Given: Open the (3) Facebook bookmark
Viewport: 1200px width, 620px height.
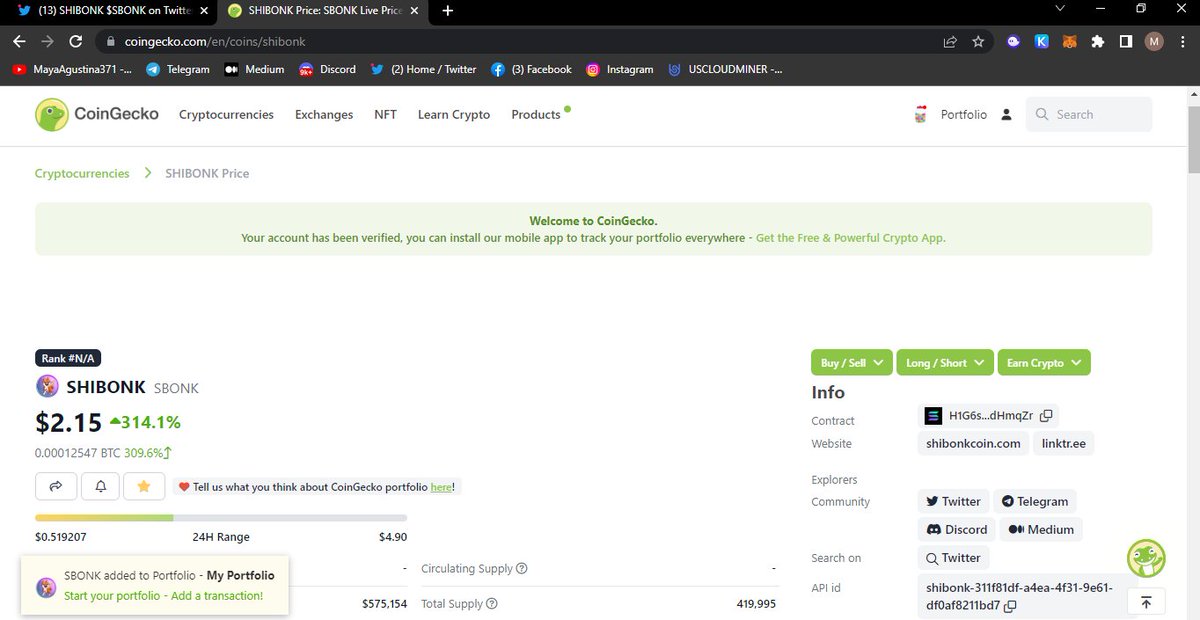Looking at the screenshot, I should coord(531,70).
